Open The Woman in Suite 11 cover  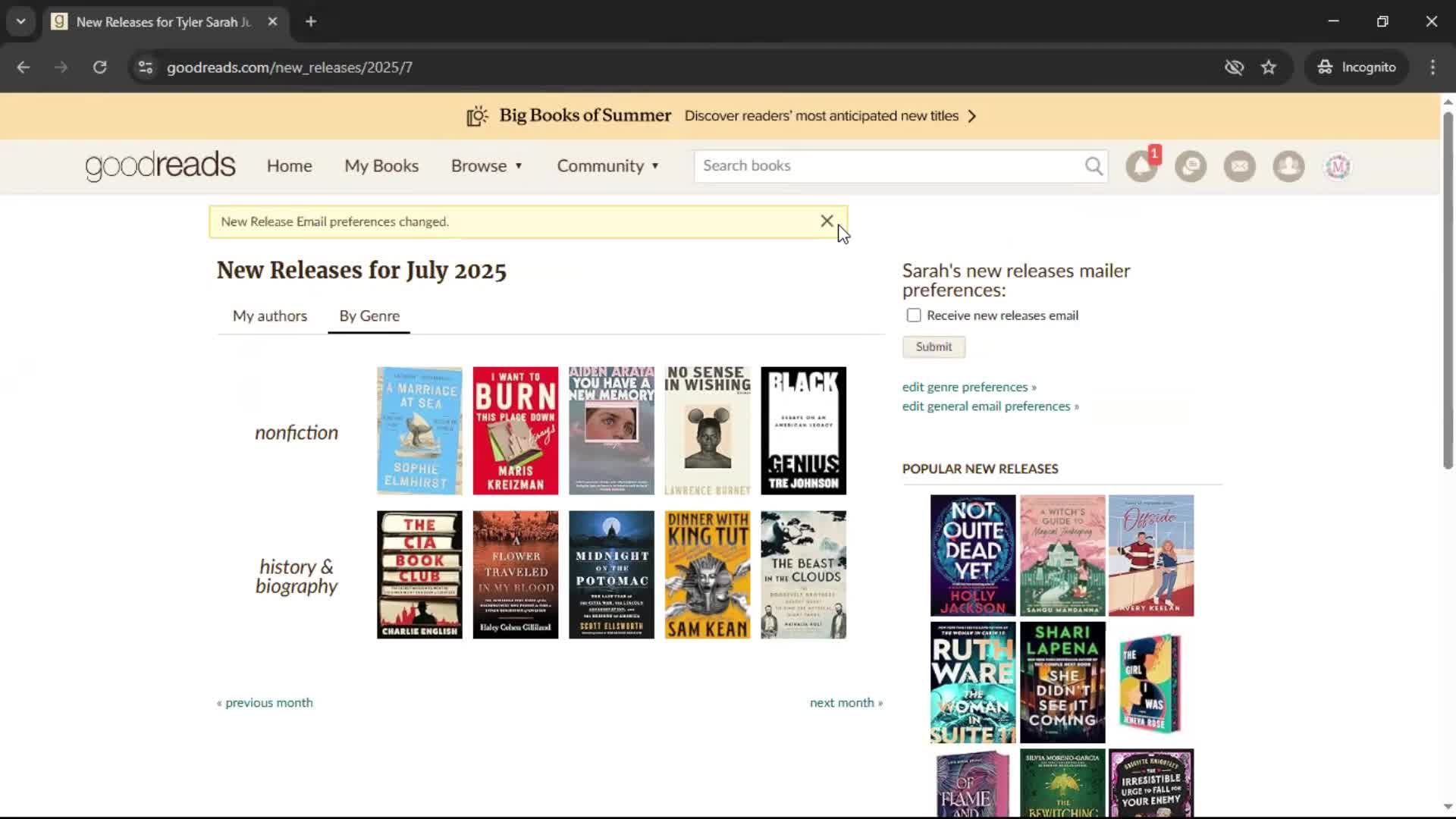pos(973,682)
